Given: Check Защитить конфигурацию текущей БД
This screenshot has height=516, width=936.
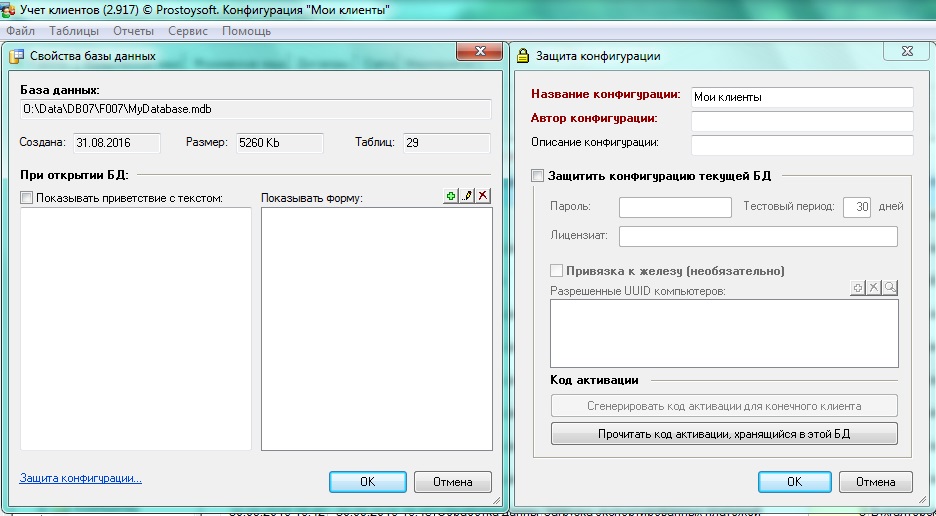Looking at the screenshot, I should 537,176.
